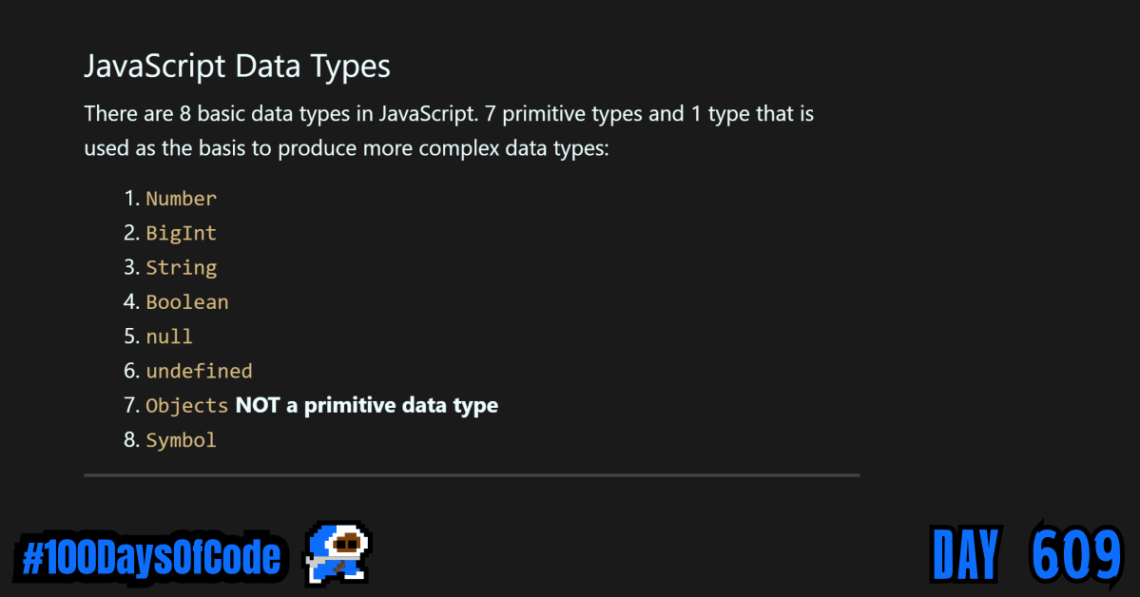Select the Objects code item
The width and height of the screenshot is (1140, 597).
187,405
